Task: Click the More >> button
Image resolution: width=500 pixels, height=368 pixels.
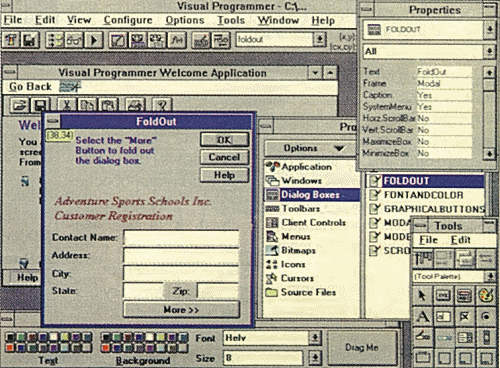Action: click(x=181, y=310)
